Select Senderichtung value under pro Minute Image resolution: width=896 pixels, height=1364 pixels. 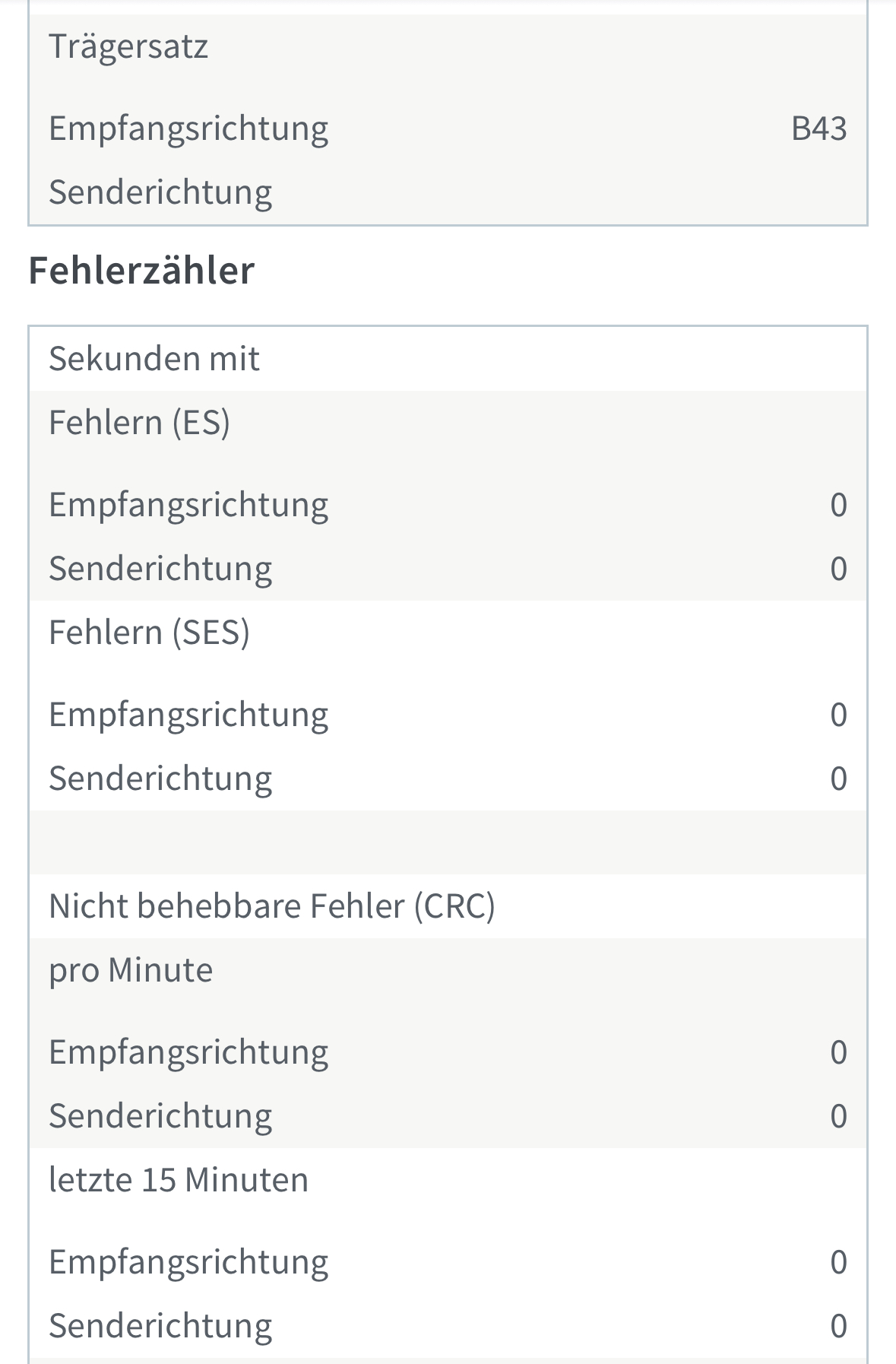(x=837, y=1116)
